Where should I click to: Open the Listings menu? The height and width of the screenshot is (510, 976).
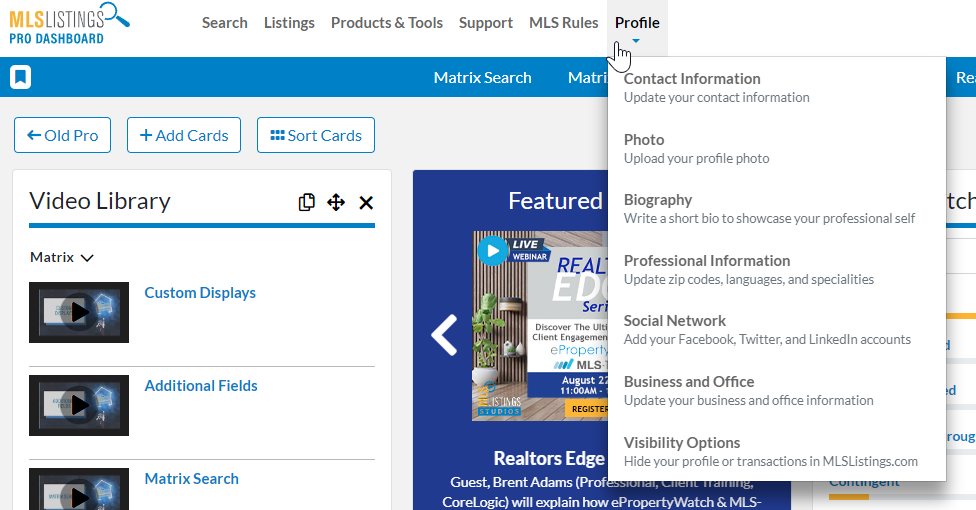(x=289, y=23)
